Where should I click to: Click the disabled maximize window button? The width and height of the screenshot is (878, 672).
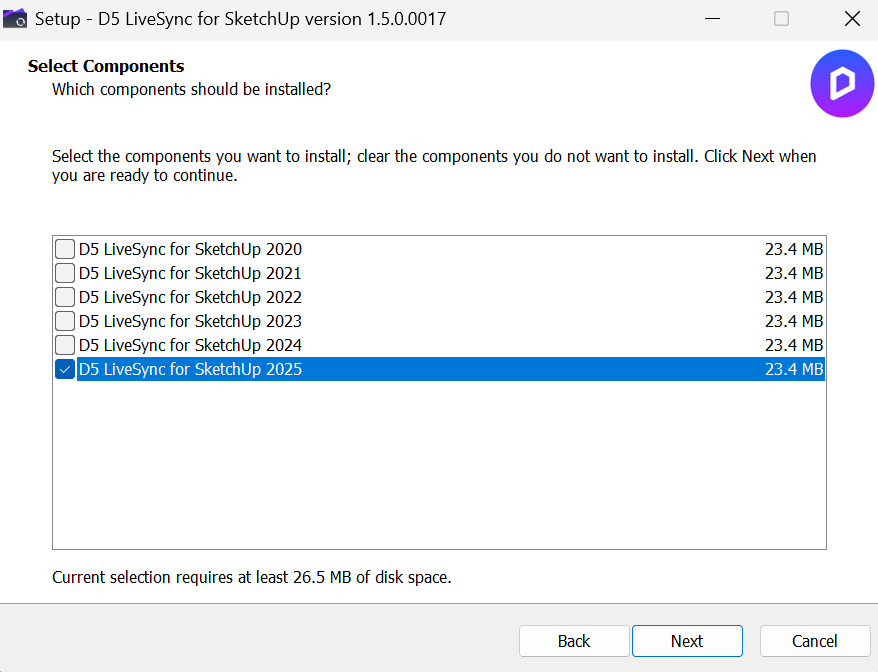point(781,19)
